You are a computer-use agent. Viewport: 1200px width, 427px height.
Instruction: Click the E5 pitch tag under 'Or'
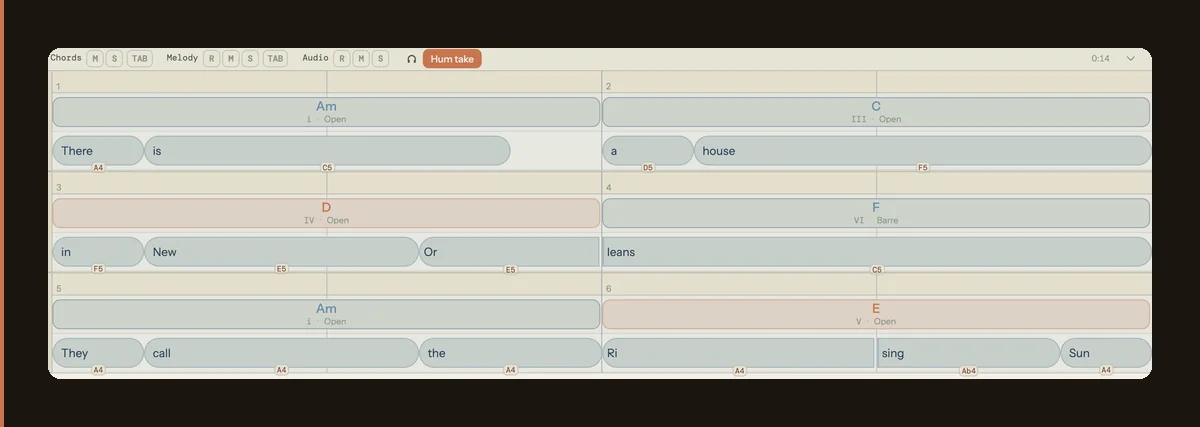tap(510, 269)
